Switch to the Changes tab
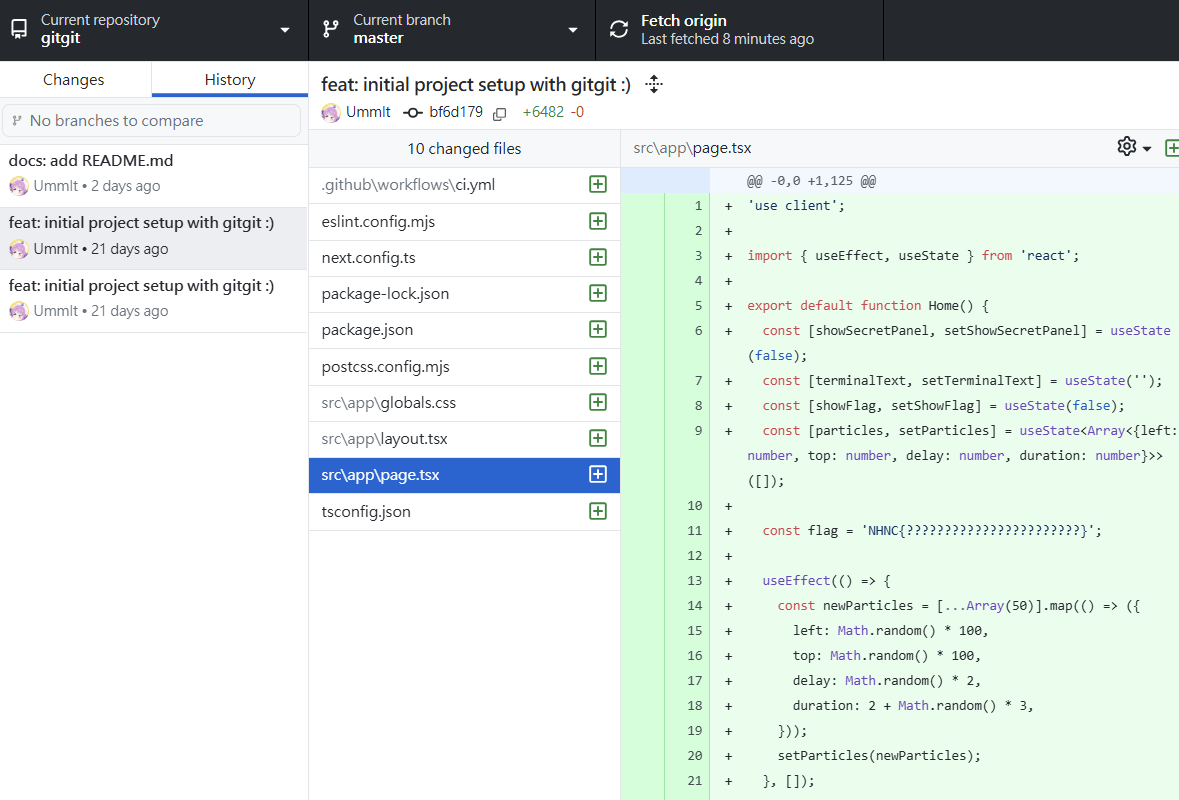This screenshot has height=800, width=1179. [74, 80]
